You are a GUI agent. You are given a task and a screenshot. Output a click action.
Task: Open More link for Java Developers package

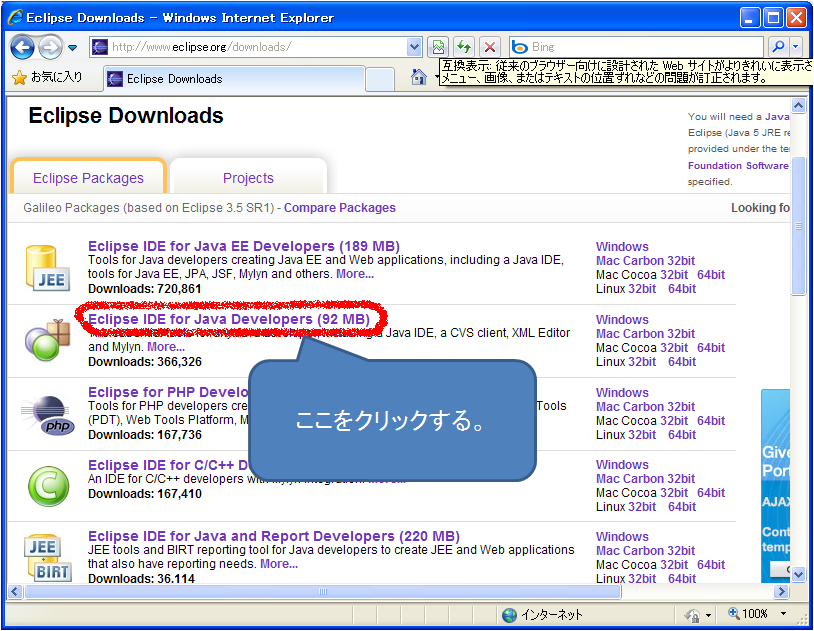click(x=166, y=347)
